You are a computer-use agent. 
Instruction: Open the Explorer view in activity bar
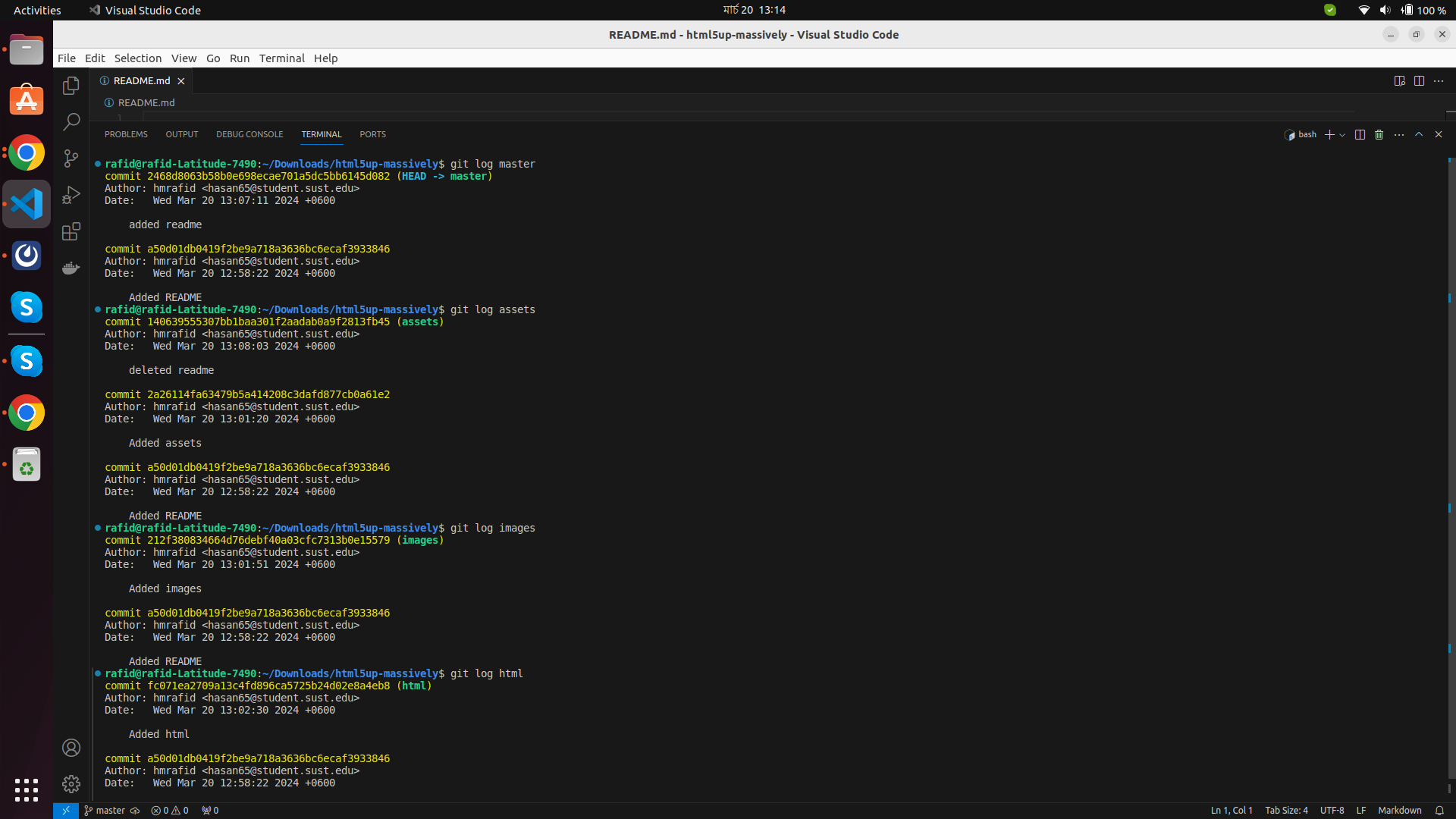71,86
